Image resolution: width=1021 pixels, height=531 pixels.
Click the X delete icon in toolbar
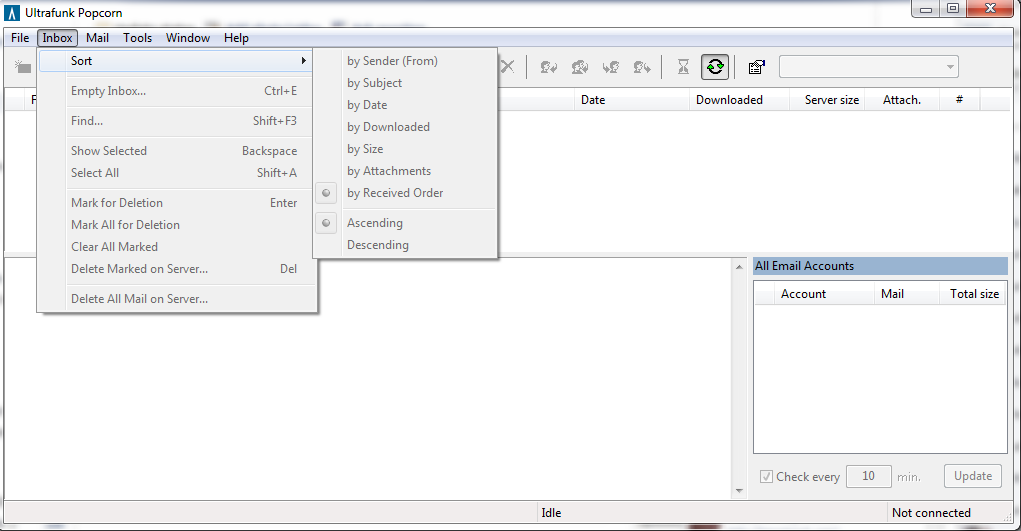point(508,67)
